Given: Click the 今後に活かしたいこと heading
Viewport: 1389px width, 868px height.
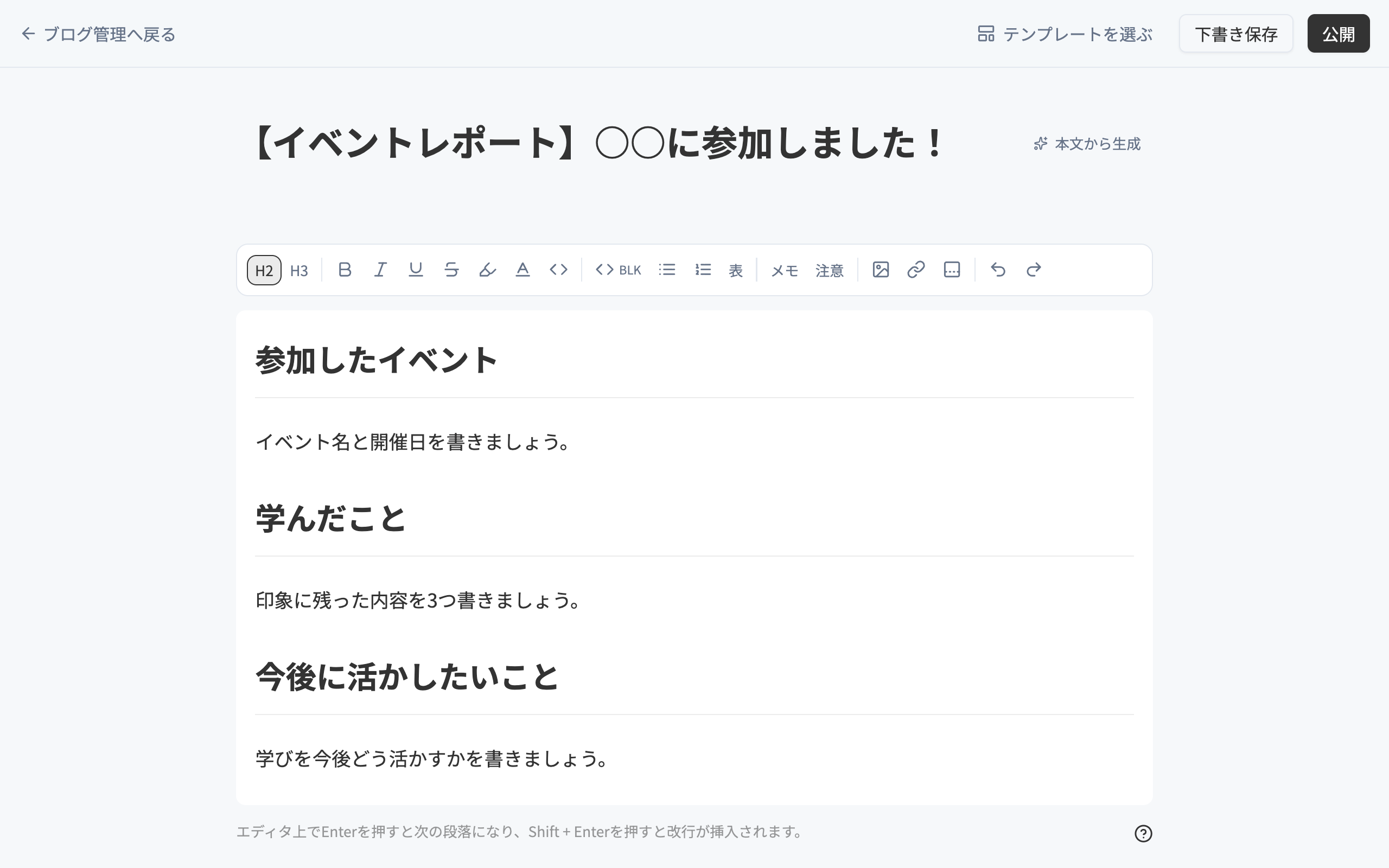Looking at the screenshot, I should point(407,678).
